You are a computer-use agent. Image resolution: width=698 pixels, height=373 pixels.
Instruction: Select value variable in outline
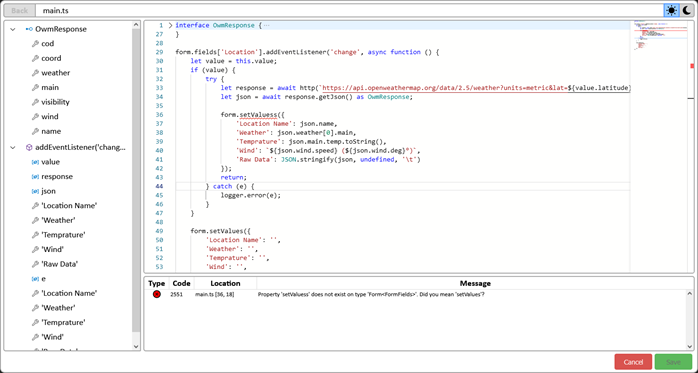pyautogui.click(x=50, y=162)
